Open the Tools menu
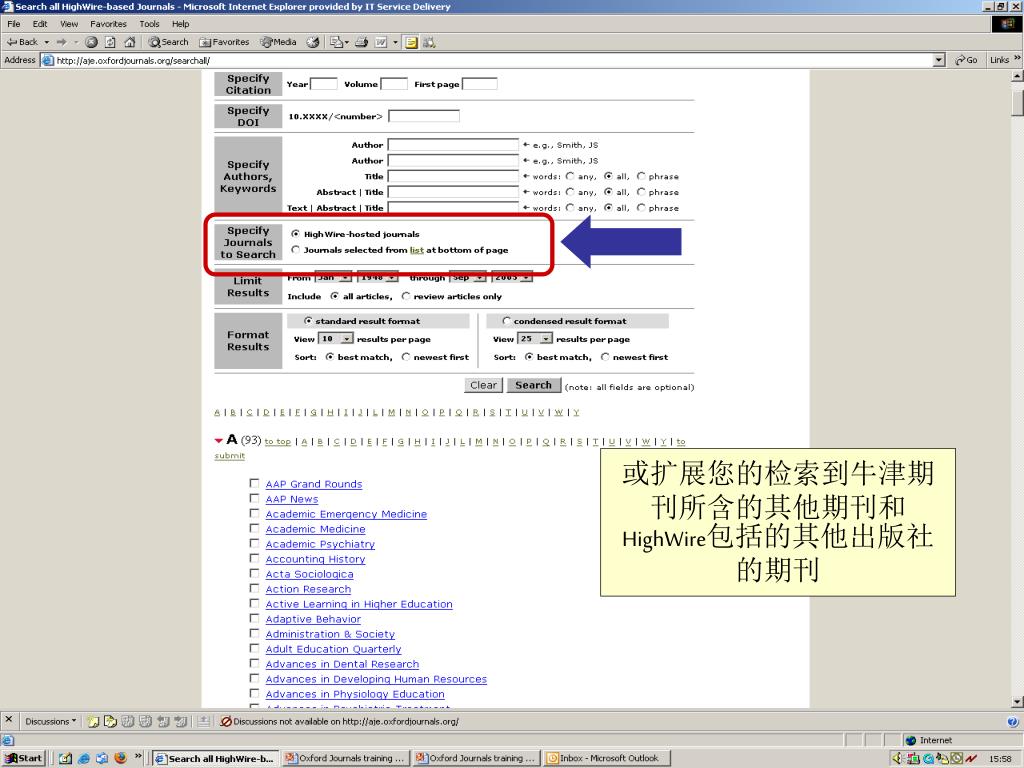Screen dimensions: 1024x768 tap(149, 24)
